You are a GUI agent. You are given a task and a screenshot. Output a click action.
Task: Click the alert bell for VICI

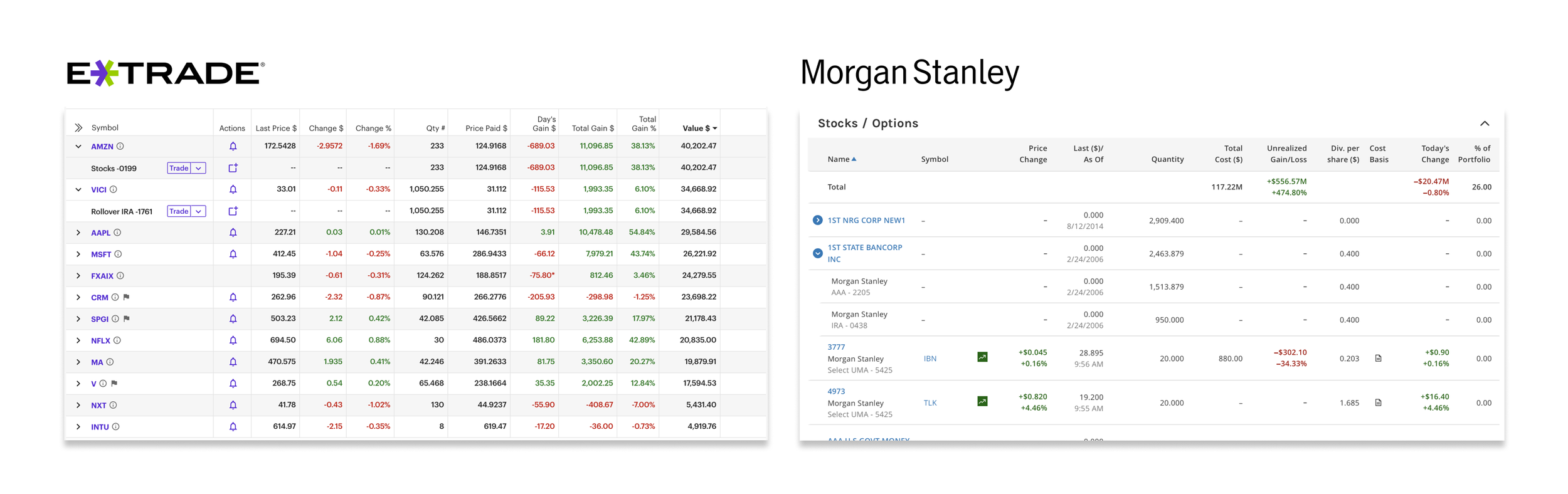[x=233, y=189]
